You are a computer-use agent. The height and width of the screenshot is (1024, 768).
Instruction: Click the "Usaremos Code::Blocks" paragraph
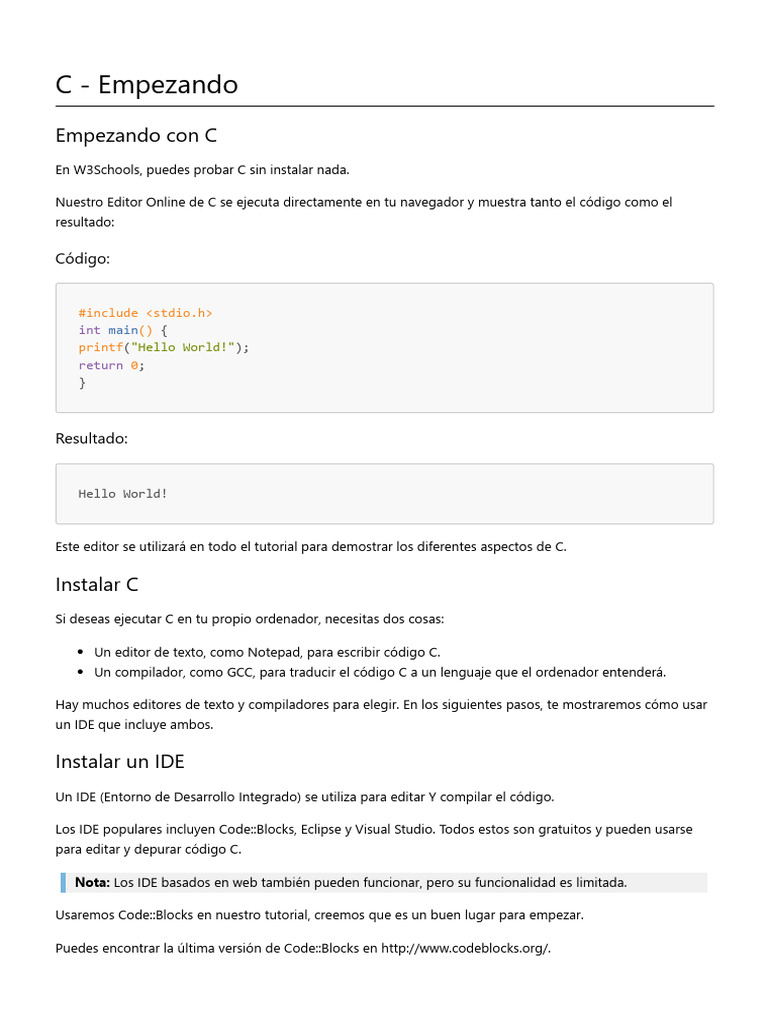coord(319,915)
